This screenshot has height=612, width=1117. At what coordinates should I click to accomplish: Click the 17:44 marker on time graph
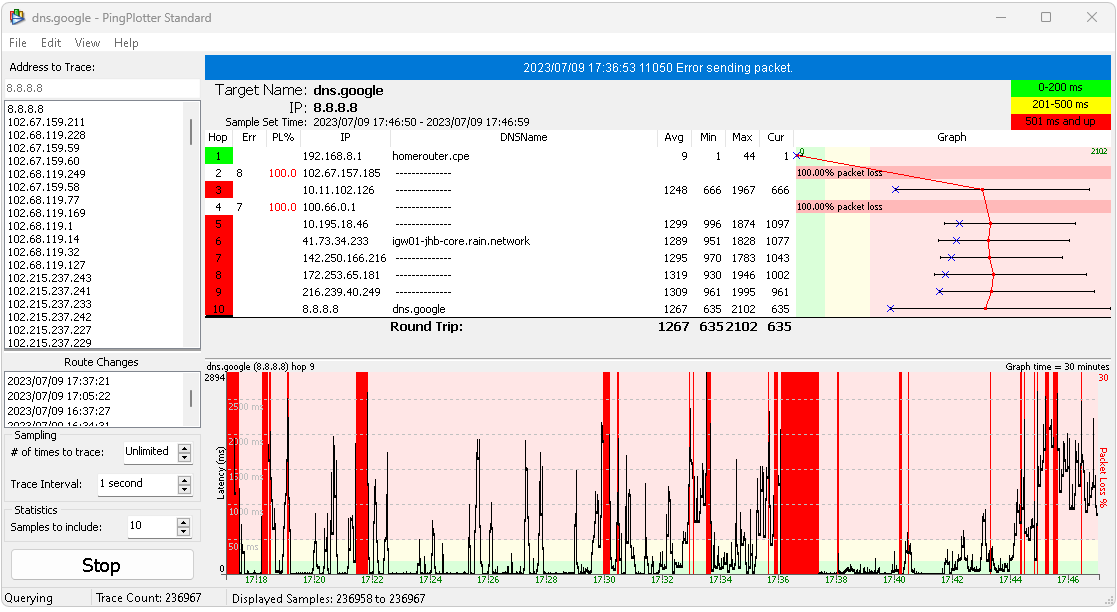[1010, 580]
